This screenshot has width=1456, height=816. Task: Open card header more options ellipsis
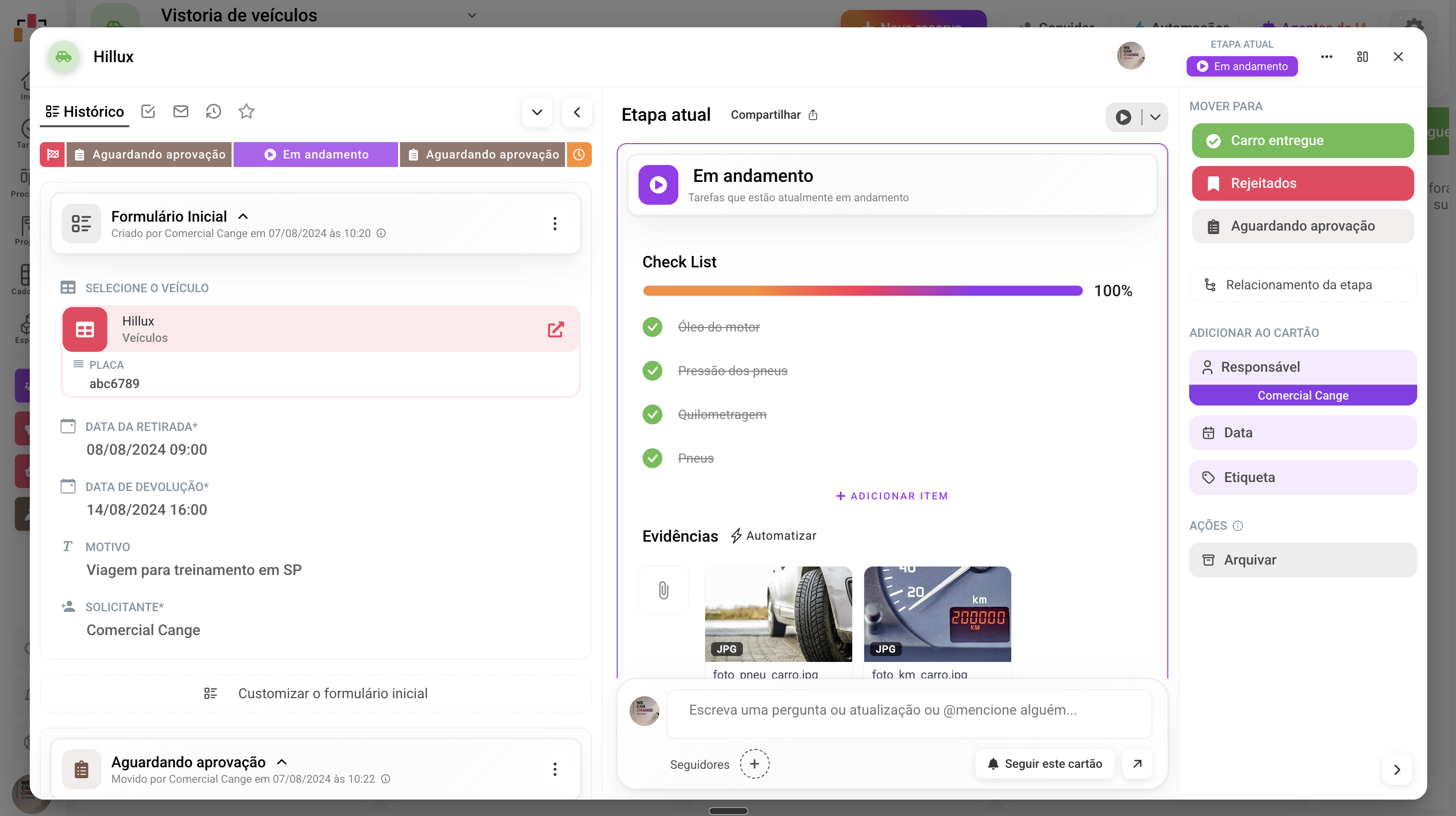coord(1327,57)
